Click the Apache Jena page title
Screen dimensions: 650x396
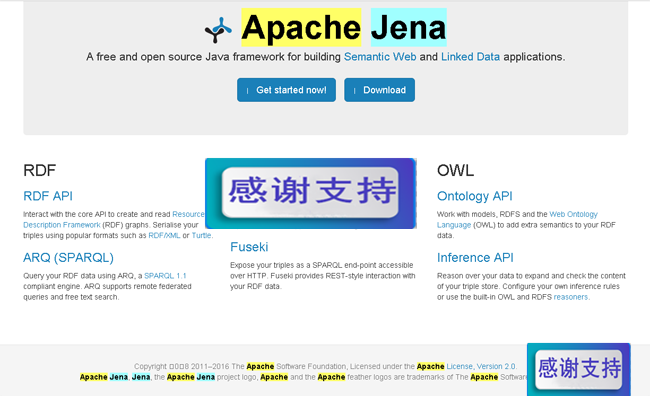pos(344,27)
